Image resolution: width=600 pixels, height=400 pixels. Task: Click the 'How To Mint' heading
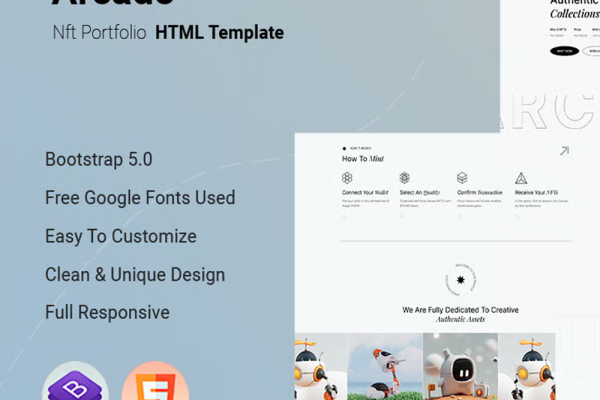coord(363,159)
